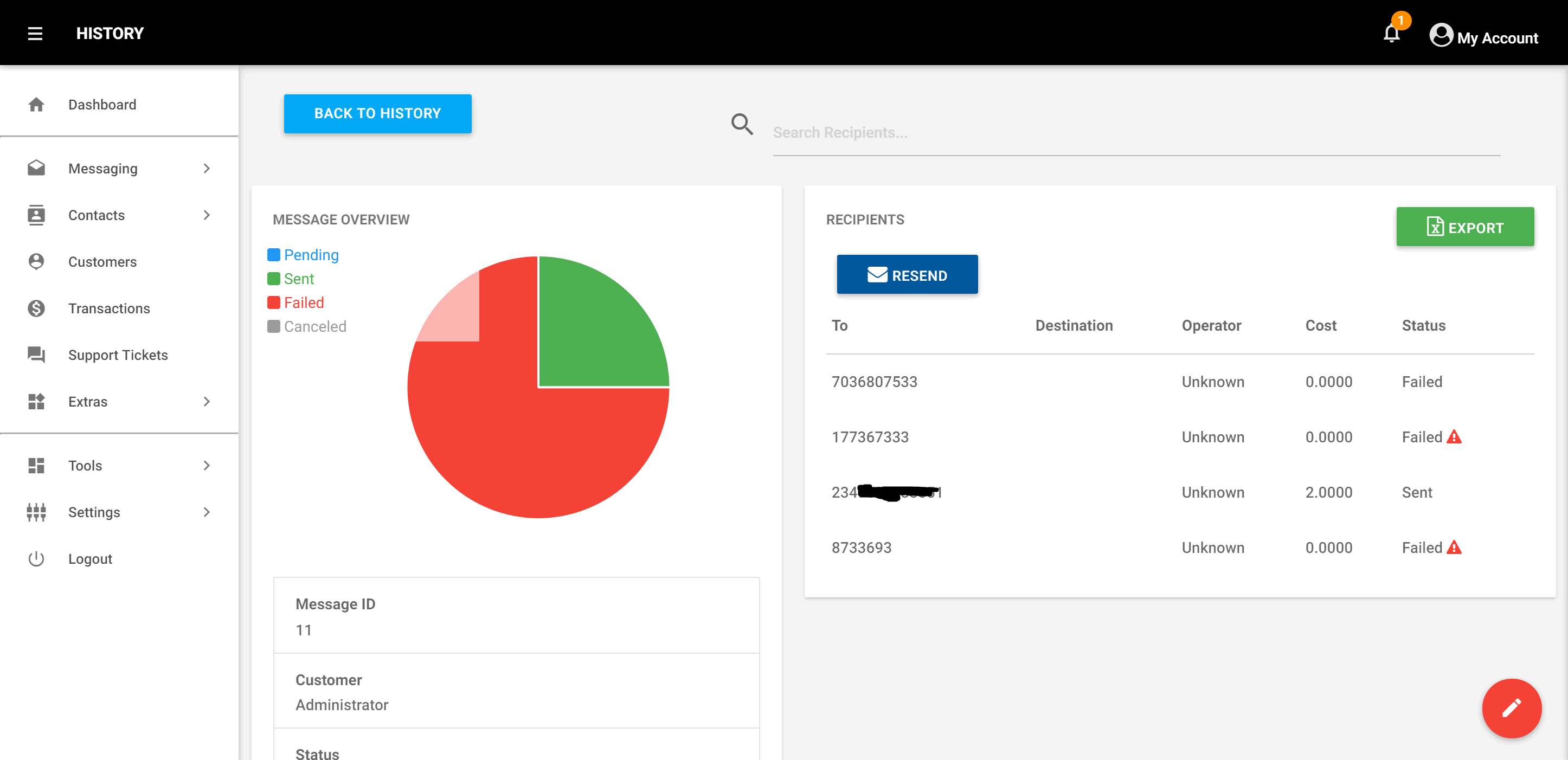
Task: Open Support Tickets in the sidebar
Action: pos(118,355)
